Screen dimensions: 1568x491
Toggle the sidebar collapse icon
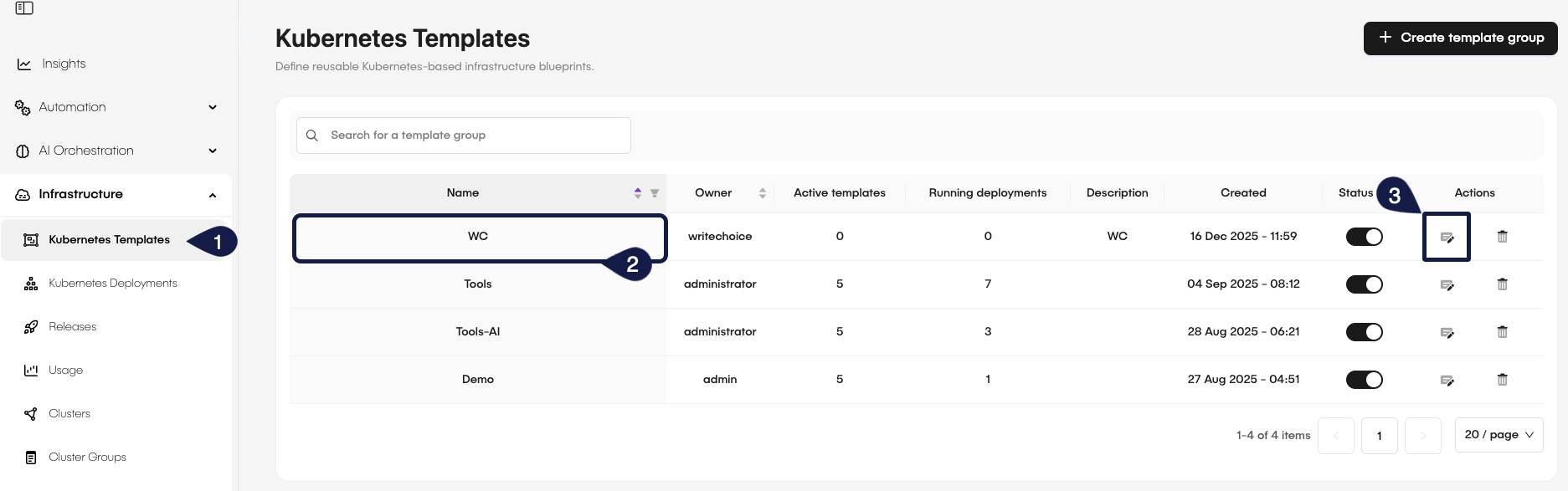pos(24,8)
